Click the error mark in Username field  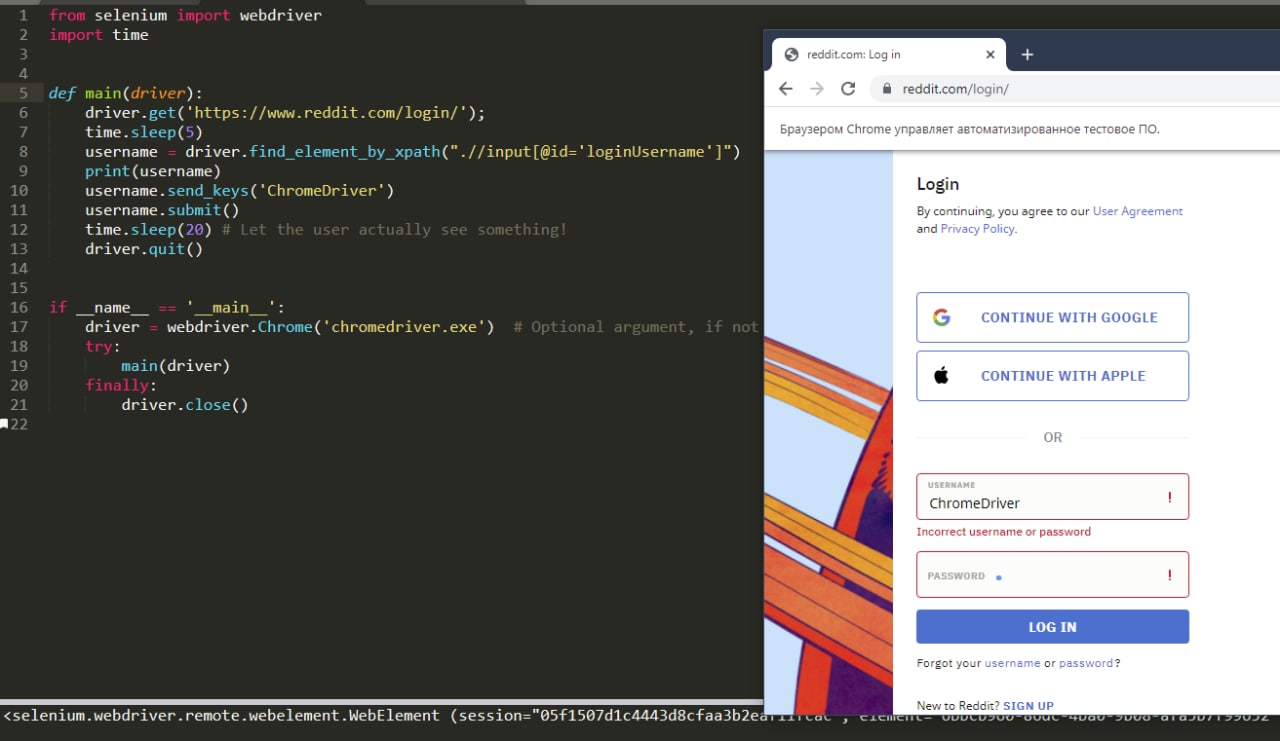pos(1170,497)
